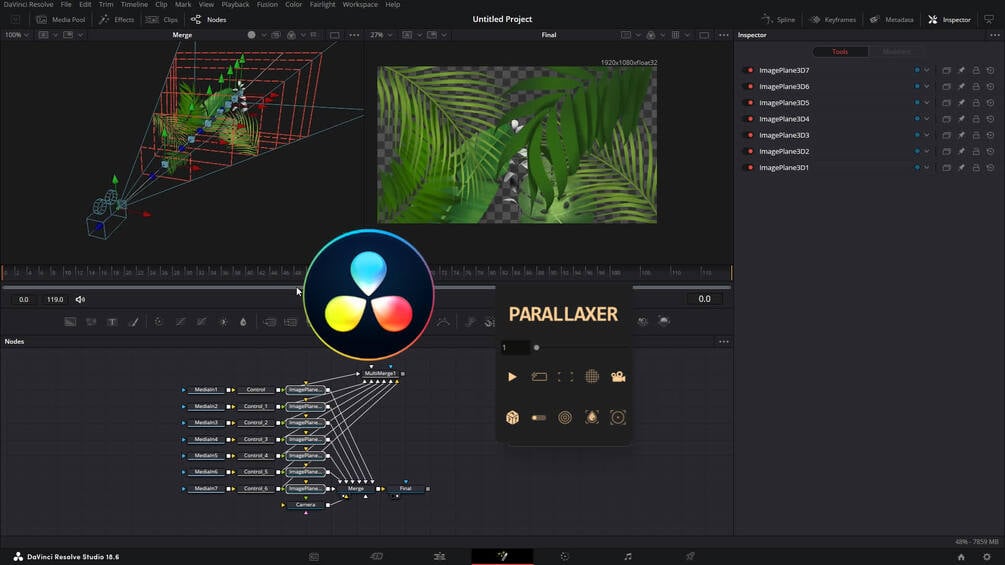Lock the ImagePlane3D6 control in Inspector

(976, 86)
